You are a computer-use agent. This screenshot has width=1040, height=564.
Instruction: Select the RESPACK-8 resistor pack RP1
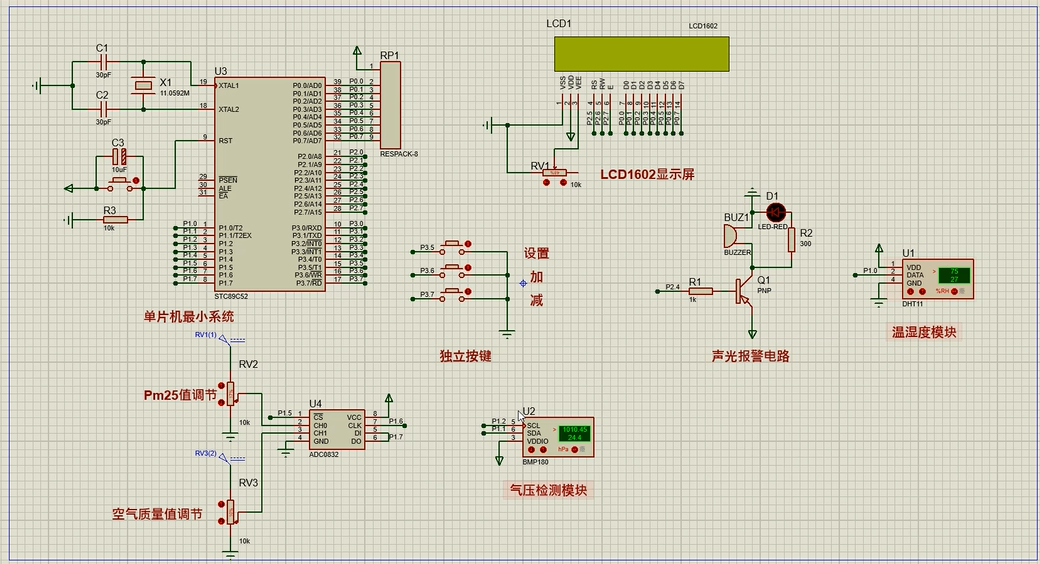coord(390,105)
